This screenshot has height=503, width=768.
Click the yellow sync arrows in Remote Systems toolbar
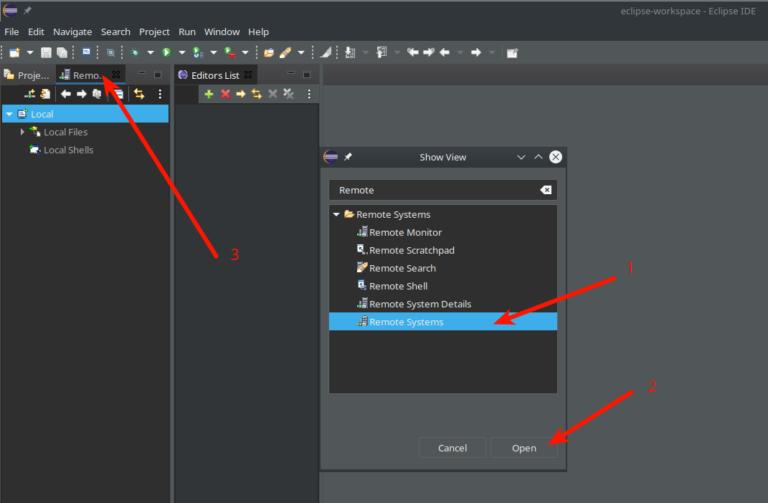(x=139, y=94)
